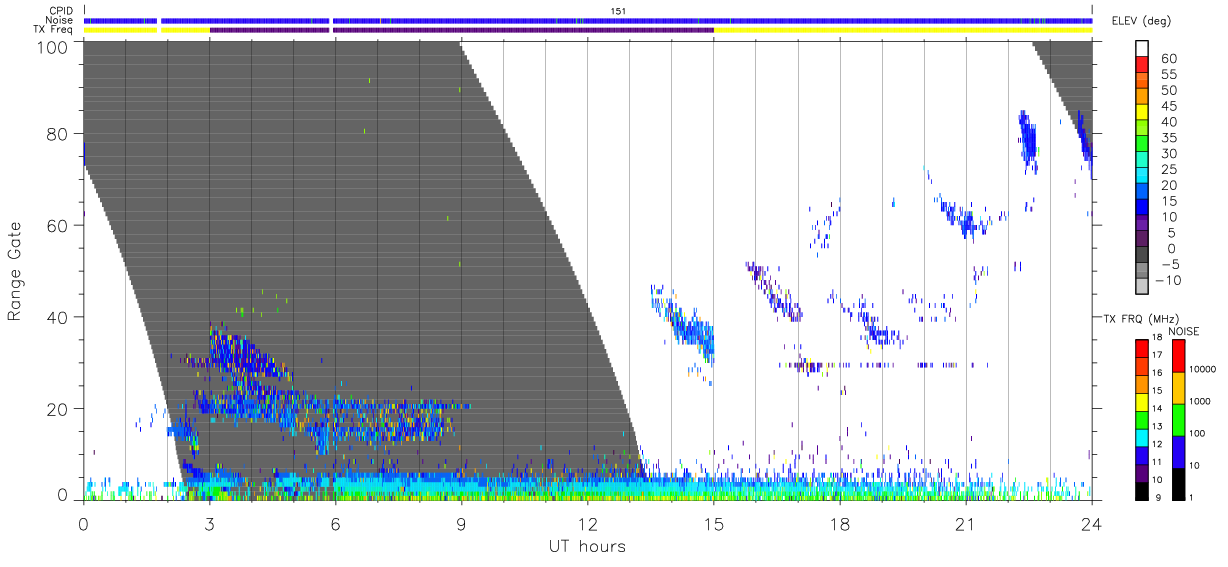Click the x-axis tick label '18'
Viewport: 1228px width, 567px height.
(839, 523)
